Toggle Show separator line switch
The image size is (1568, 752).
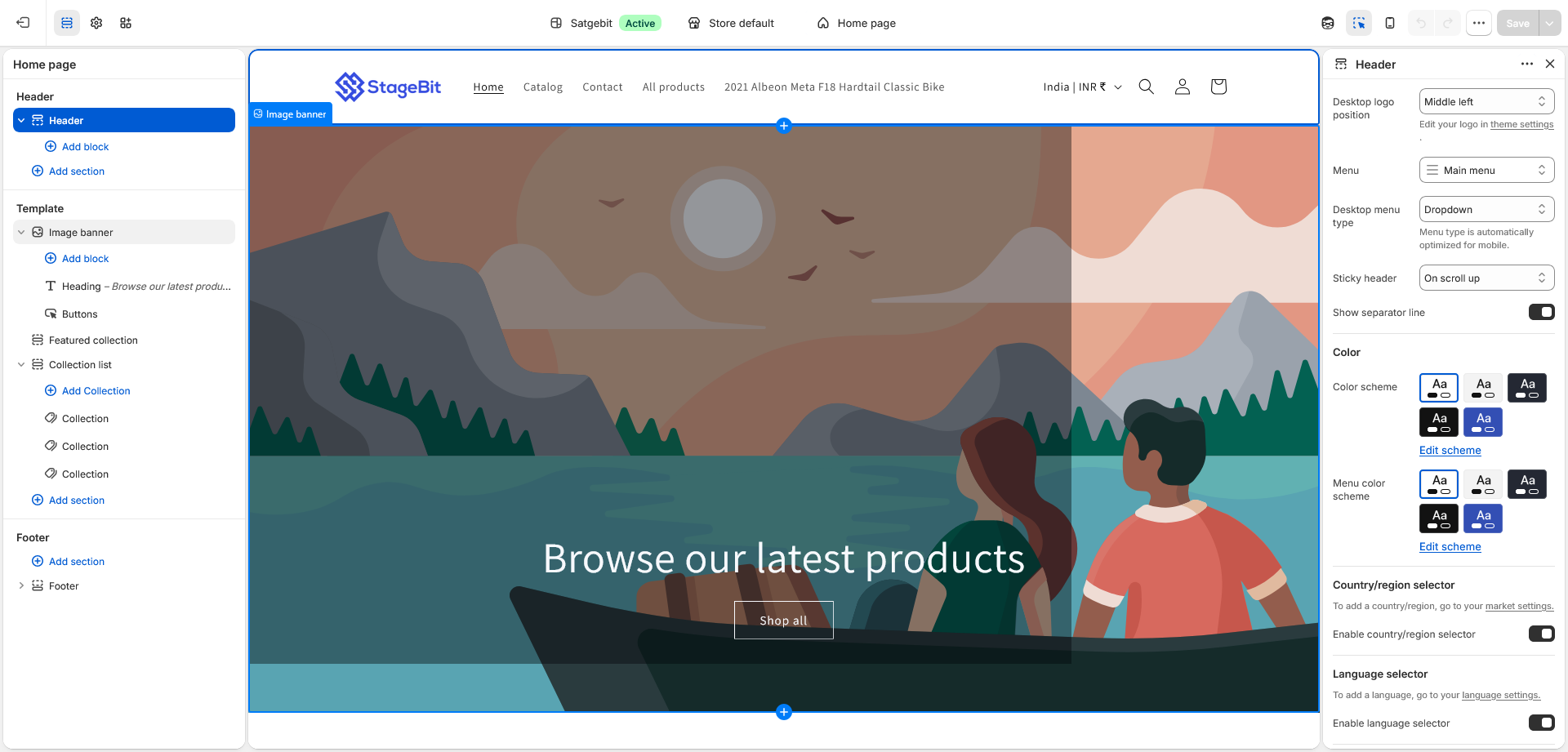coord(1541,313)
